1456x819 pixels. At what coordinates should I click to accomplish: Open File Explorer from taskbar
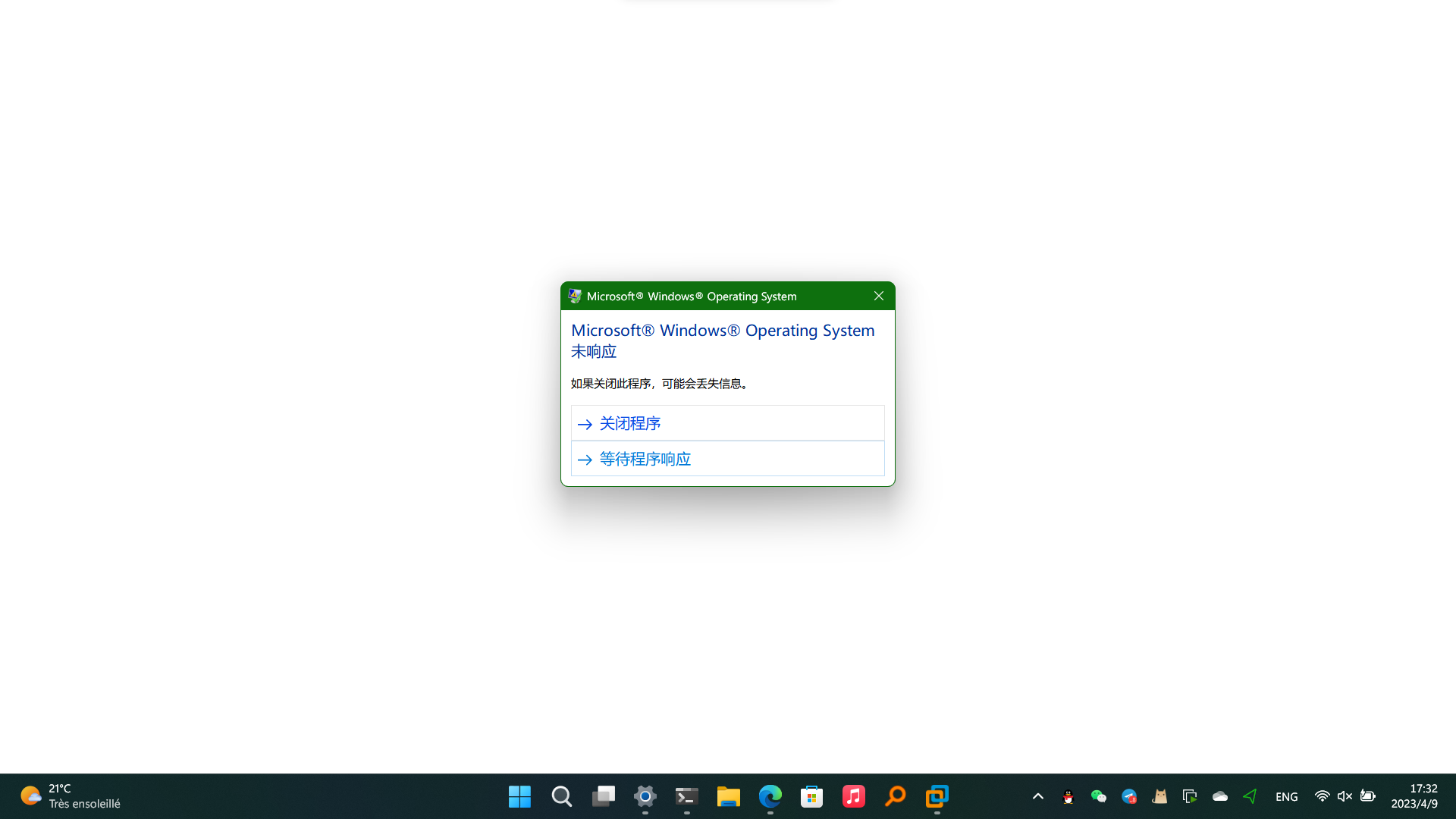point(729,796)
